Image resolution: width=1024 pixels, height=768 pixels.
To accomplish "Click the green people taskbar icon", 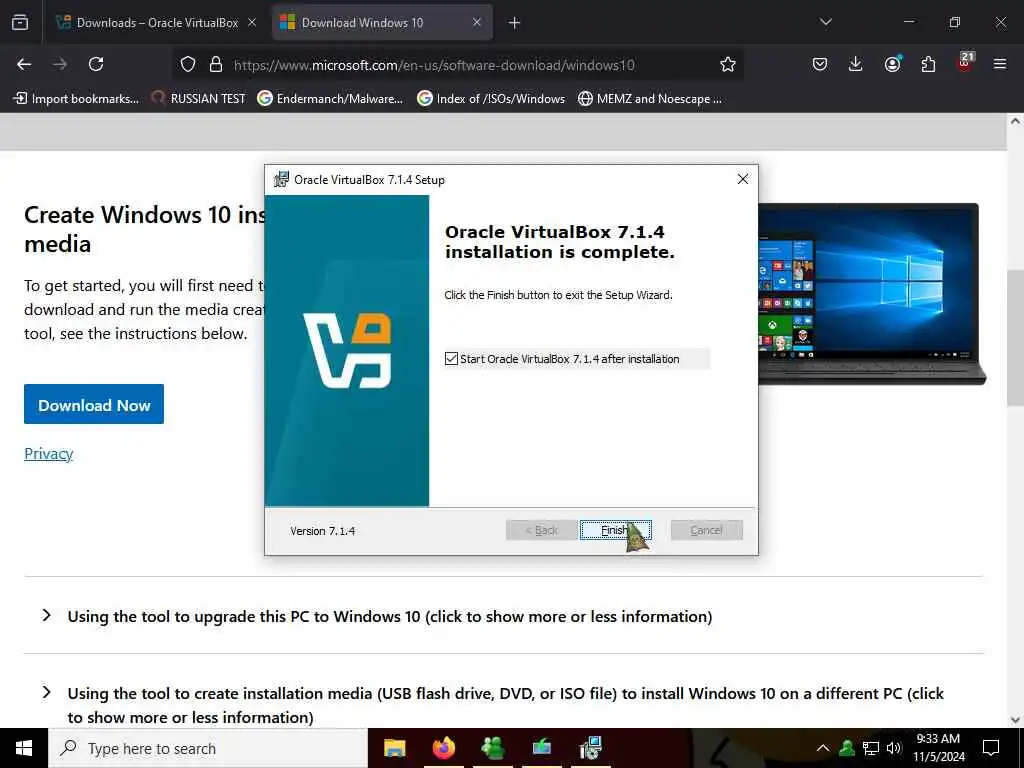I will (x=492, y=748).
